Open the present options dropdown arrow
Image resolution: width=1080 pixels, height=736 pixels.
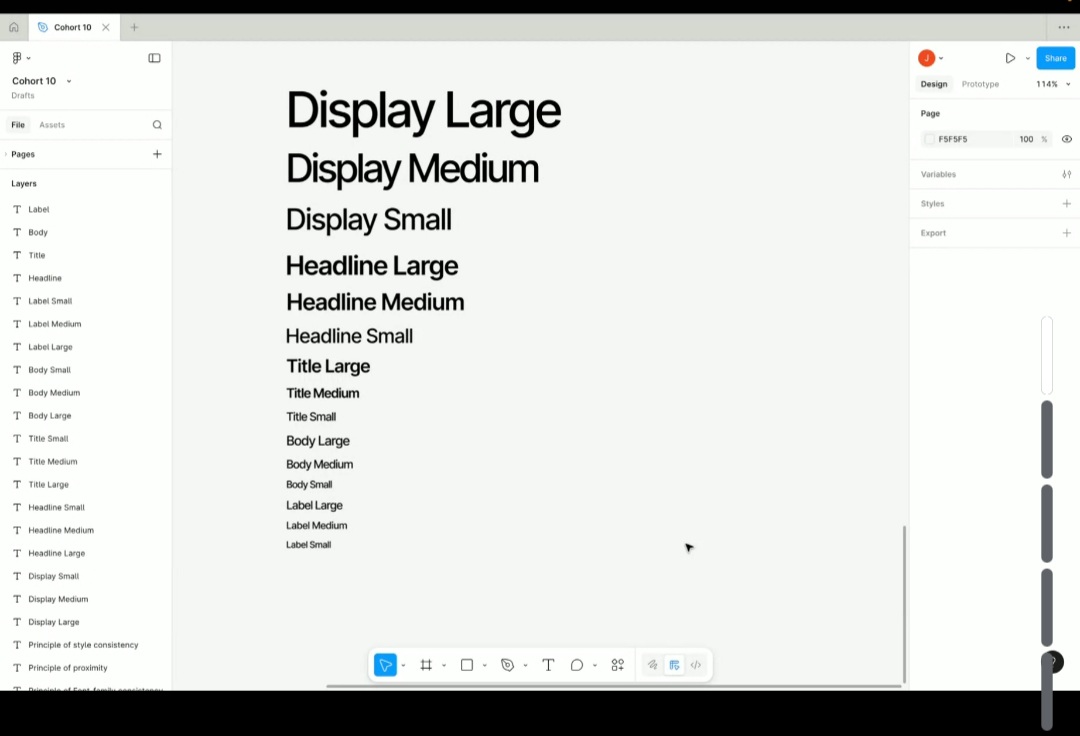point(1027,59)
